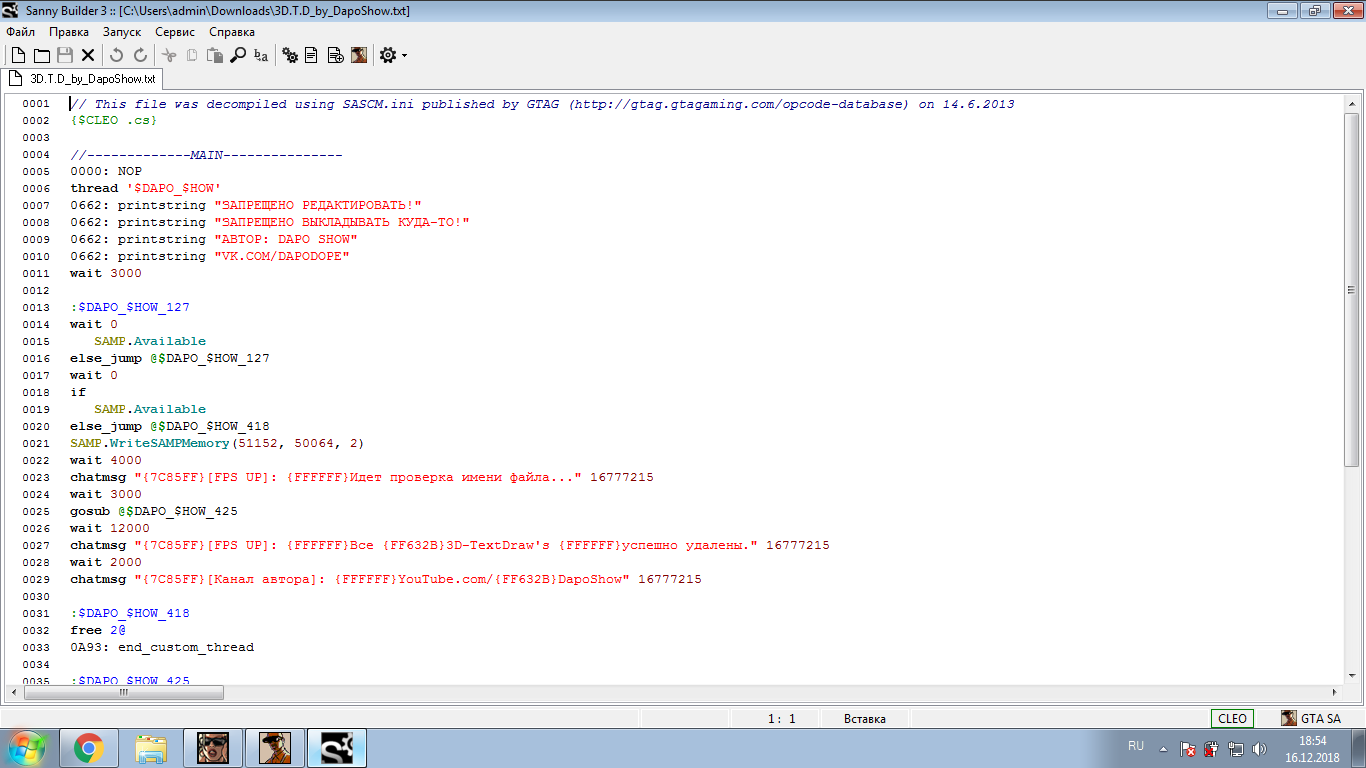The image size is (1366, 768).
Task: Click the "АВТОР: DAPO SHOW" string
Action: pyautogui.click(x=286, y=239)
